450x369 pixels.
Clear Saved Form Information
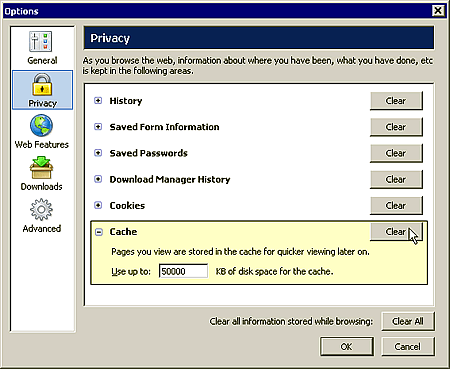[x=396, y=127]
